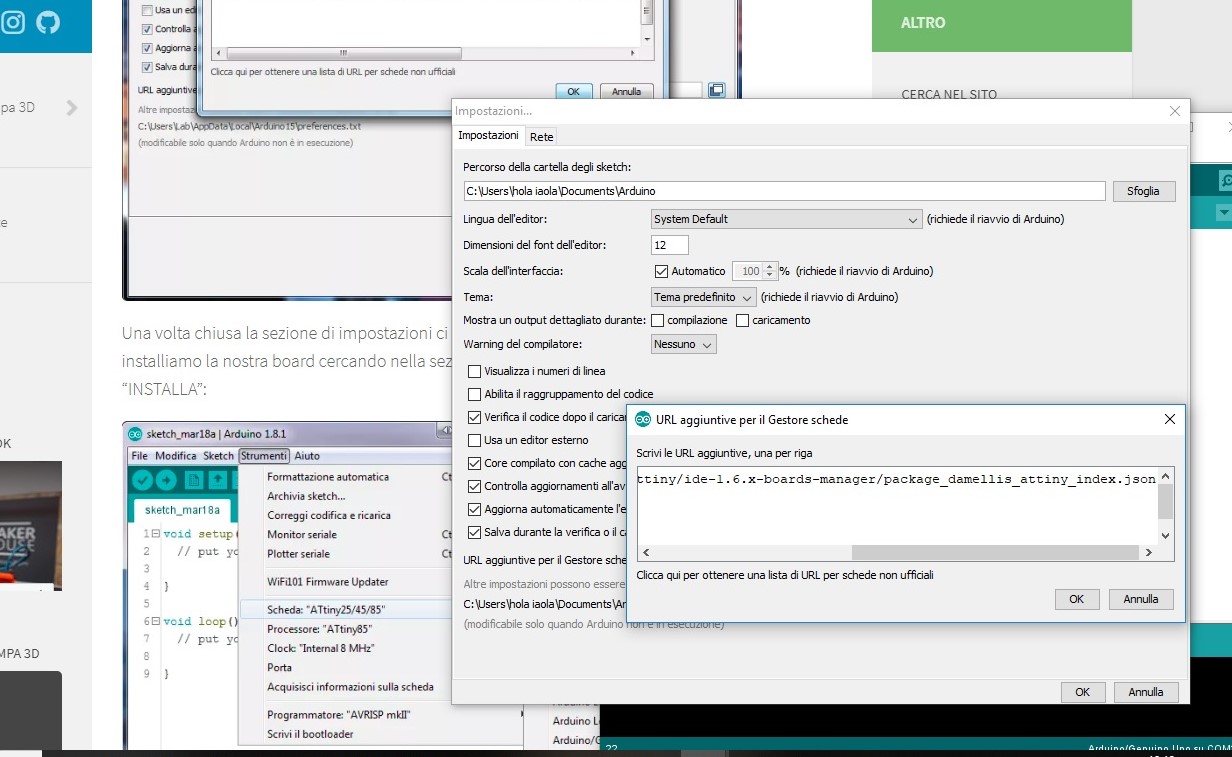Click OK at bottom of Impostazioni window
Viewport: 1232px width, 757px height.
1082,692
